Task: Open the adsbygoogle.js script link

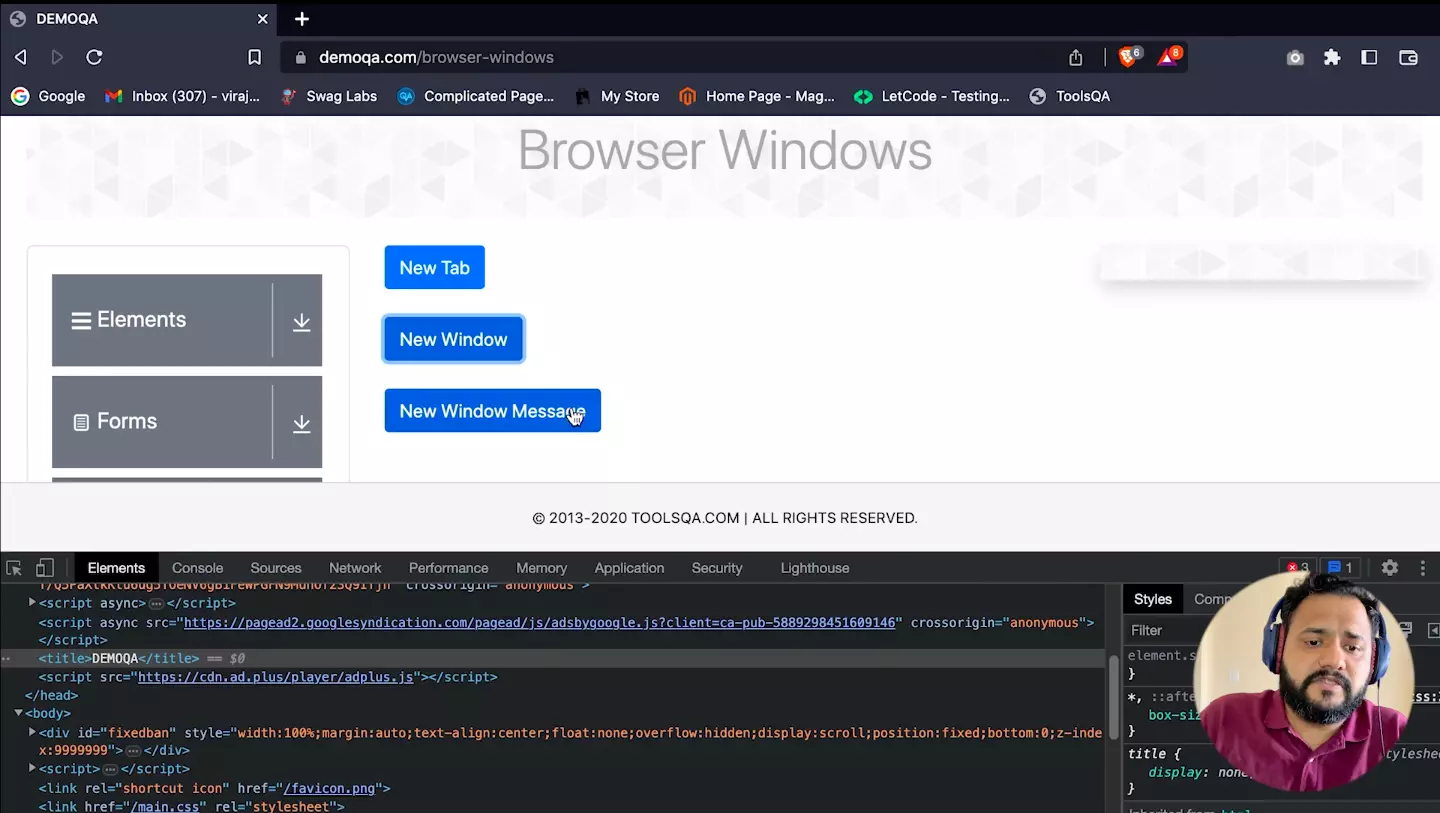Action: [x=538, y=622]
